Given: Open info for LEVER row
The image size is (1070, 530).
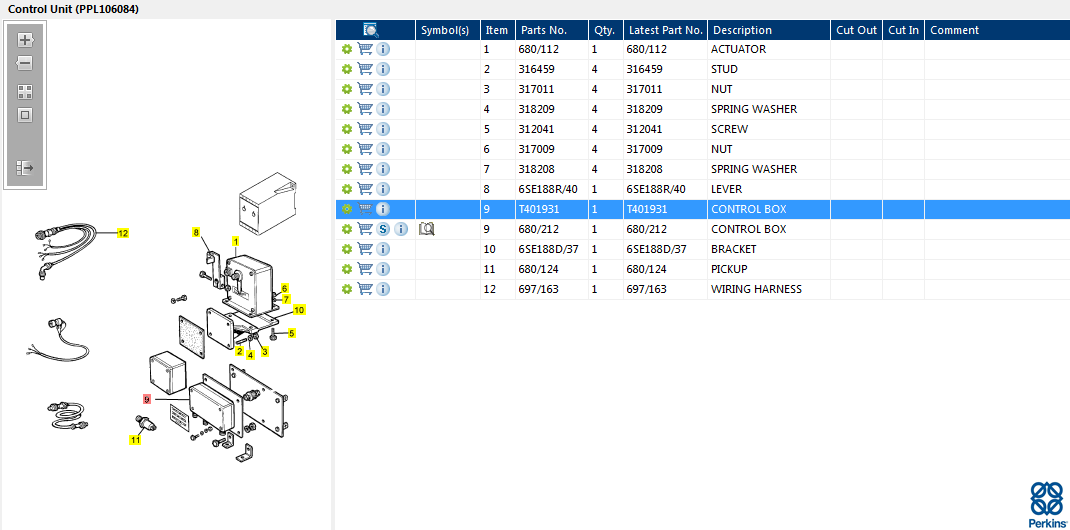Looking at the screenshot, I should tap(383, 189).
